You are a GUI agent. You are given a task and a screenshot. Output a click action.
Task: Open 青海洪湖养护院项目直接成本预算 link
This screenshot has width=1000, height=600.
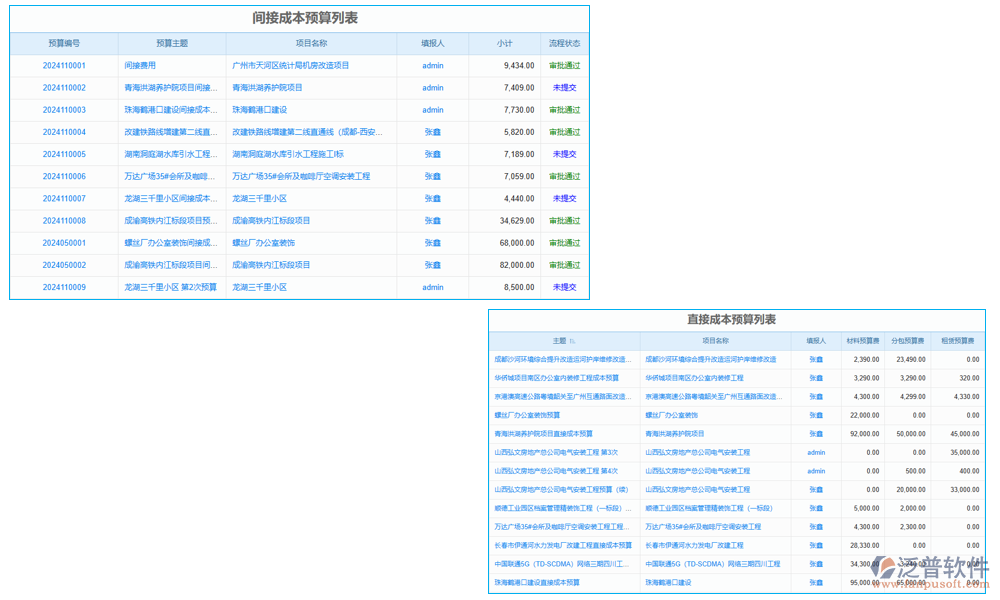point(543,434)
